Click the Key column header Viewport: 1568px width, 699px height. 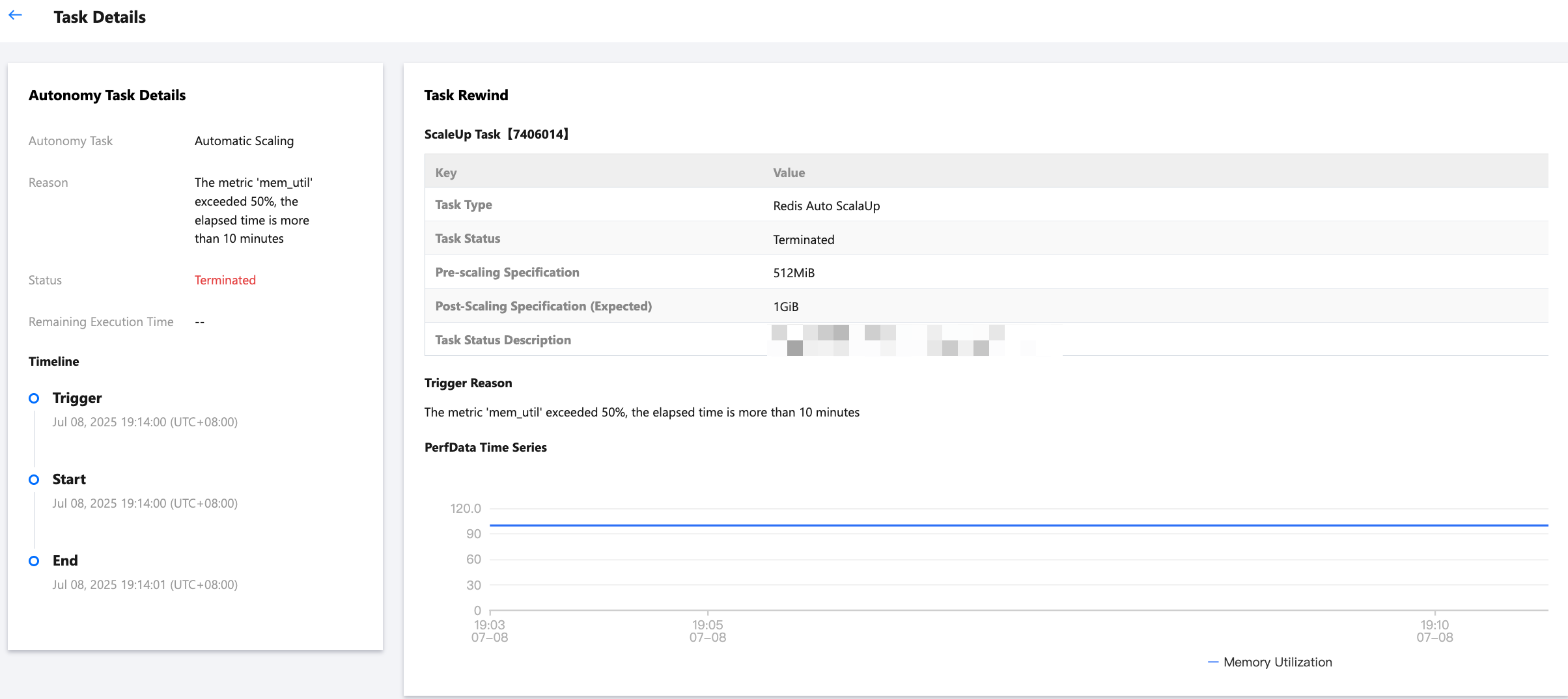click(446, 172)
